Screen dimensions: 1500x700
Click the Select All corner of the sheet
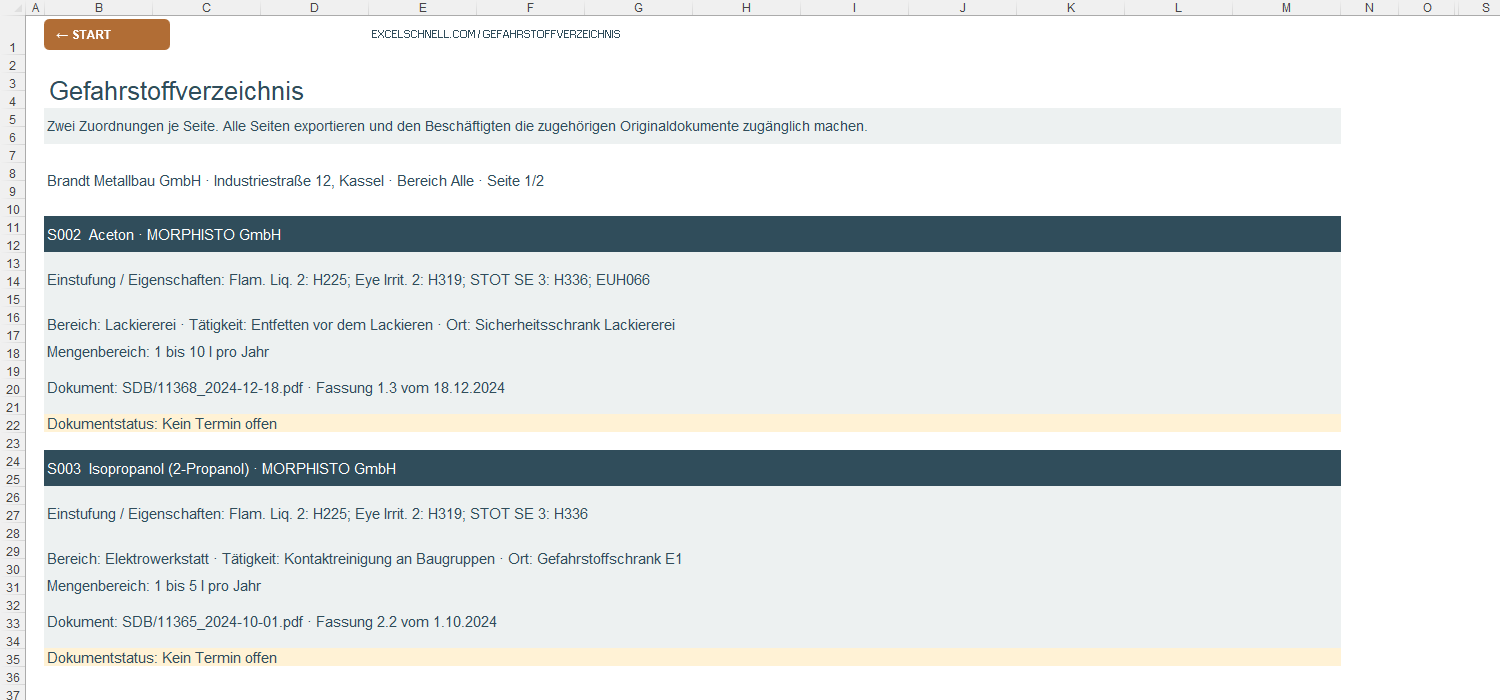click(x=13, y=8)
